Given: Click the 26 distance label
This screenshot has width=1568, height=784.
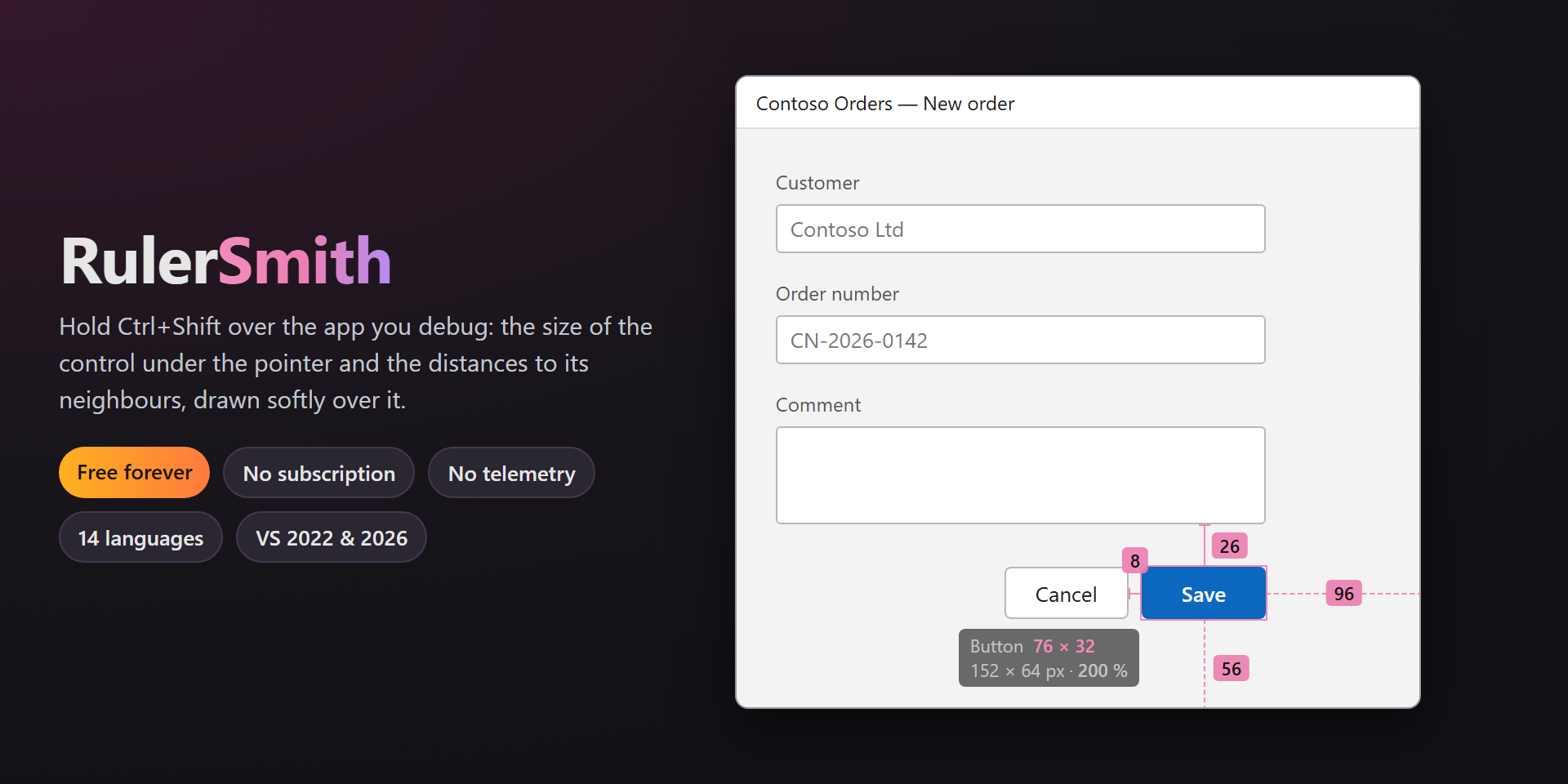Looking at the screenshot, I should pos(1230,546).
